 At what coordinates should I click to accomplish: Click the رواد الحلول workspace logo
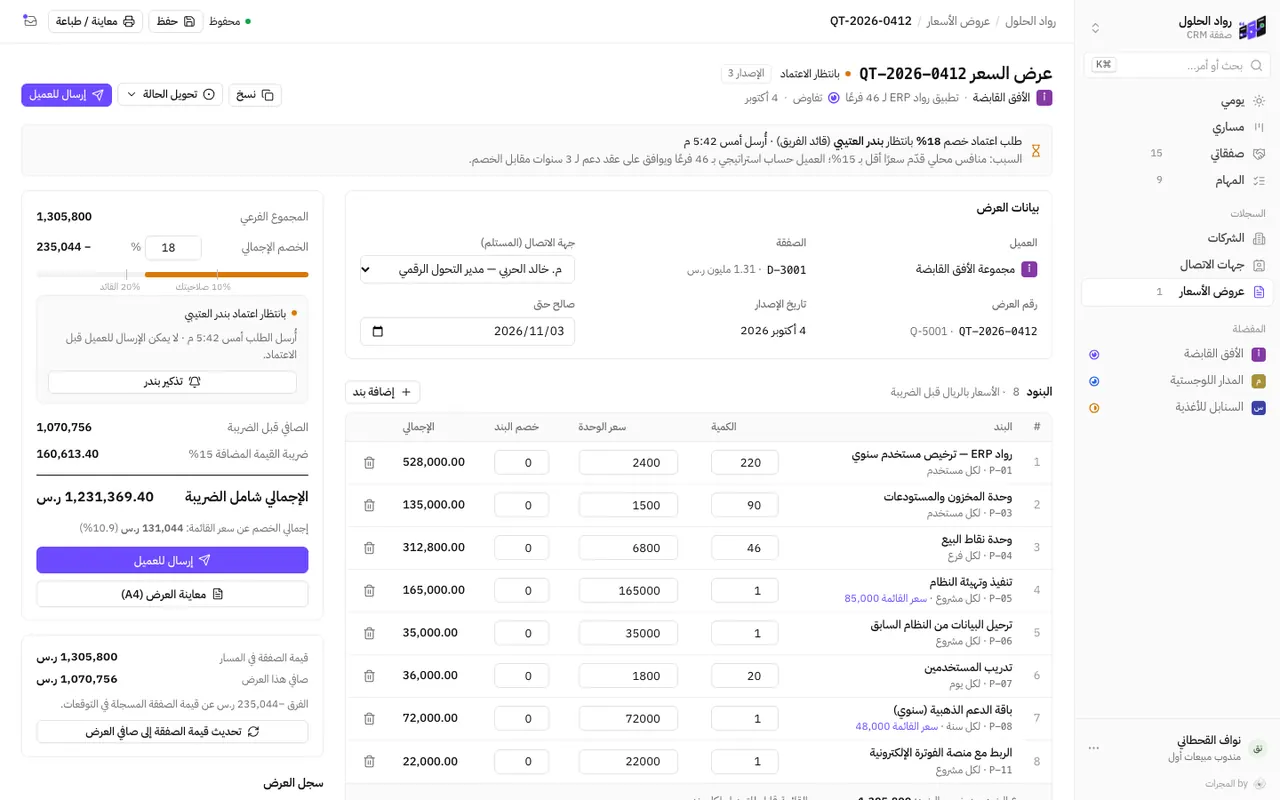[x=1252, y=28]
